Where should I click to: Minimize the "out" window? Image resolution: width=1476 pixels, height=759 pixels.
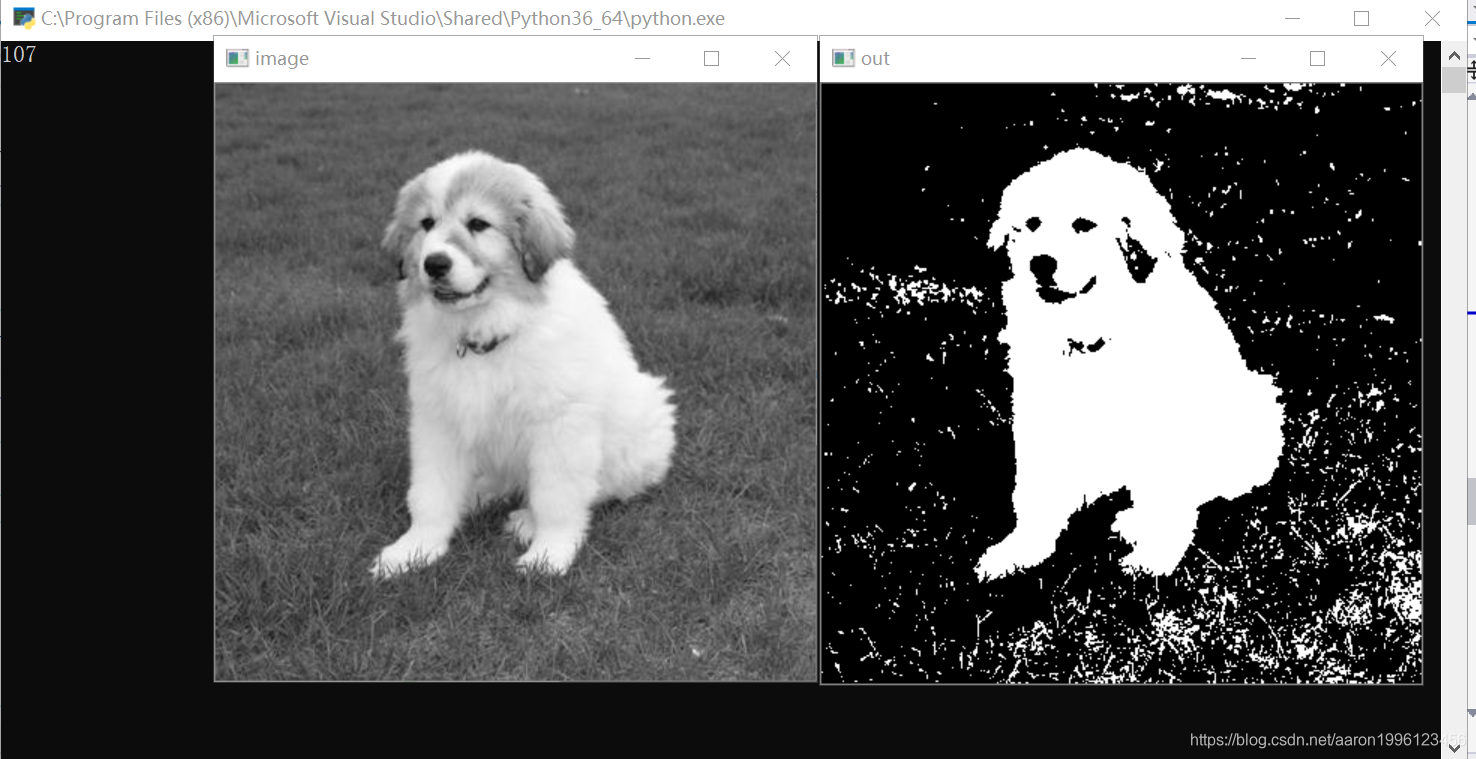point(1248,59)
